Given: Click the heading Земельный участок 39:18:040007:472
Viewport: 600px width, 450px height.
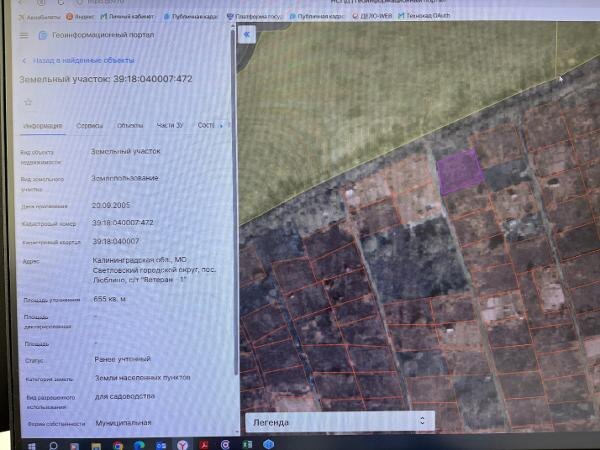Looking at the screenshot, I should coord(106,79).
